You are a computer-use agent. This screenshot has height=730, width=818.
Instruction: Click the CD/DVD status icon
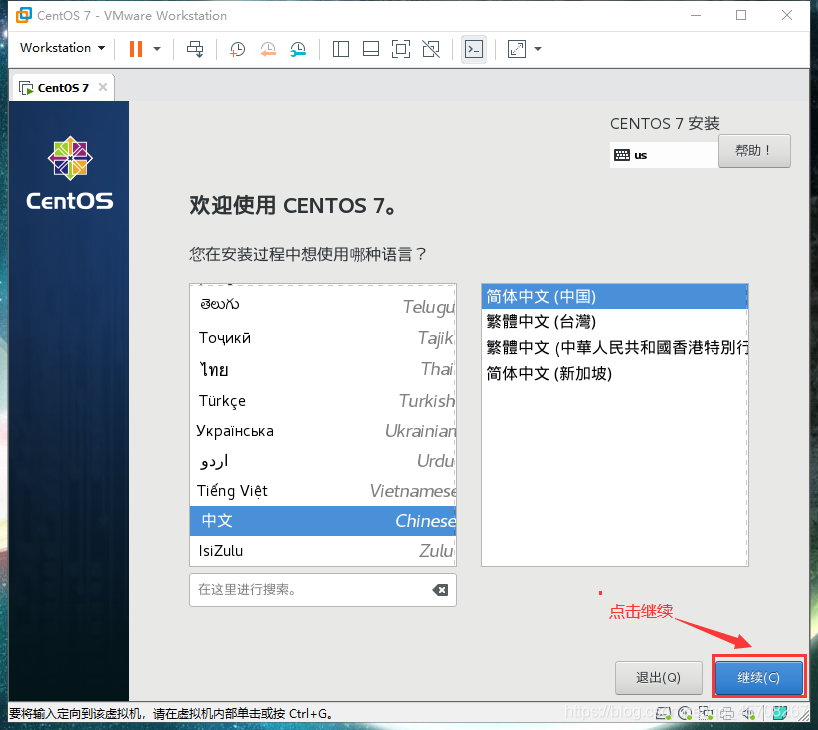[x=685, y=713]
